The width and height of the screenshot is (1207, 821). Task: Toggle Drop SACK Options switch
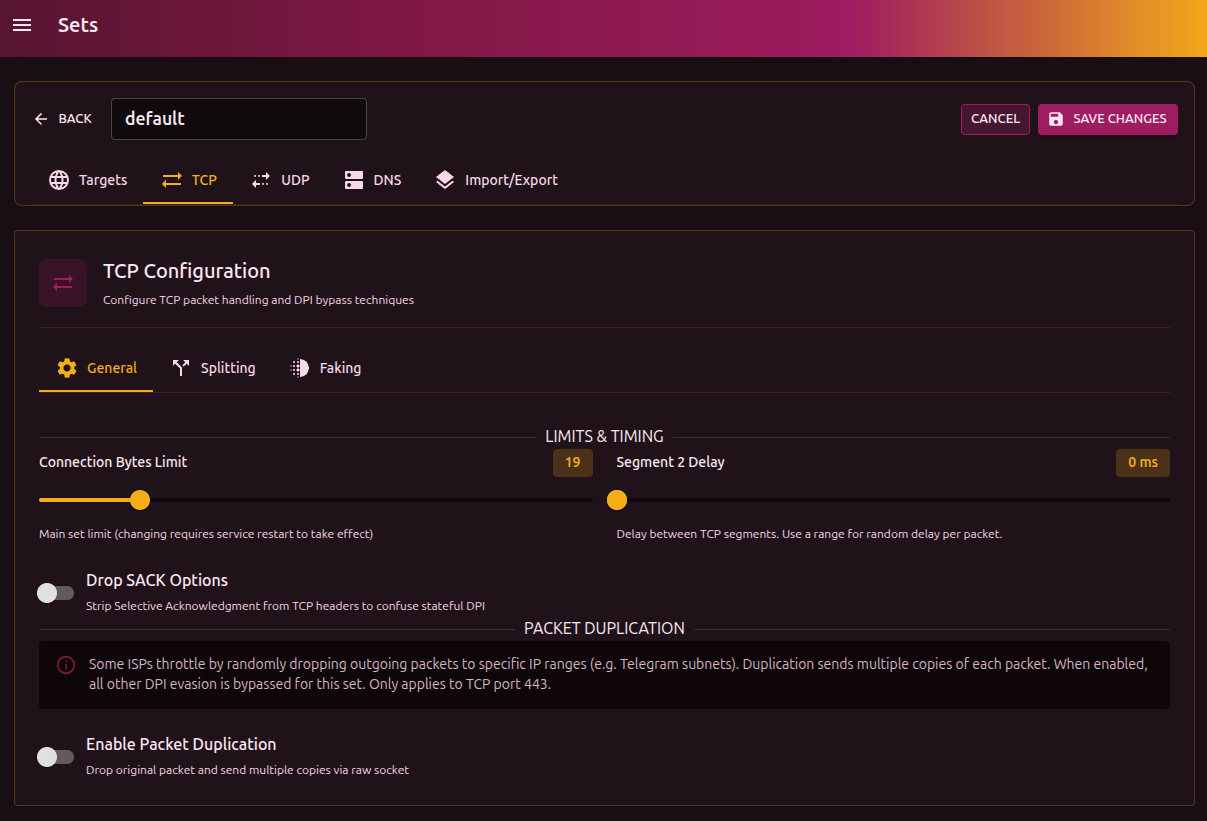click(x=56, y=593)
